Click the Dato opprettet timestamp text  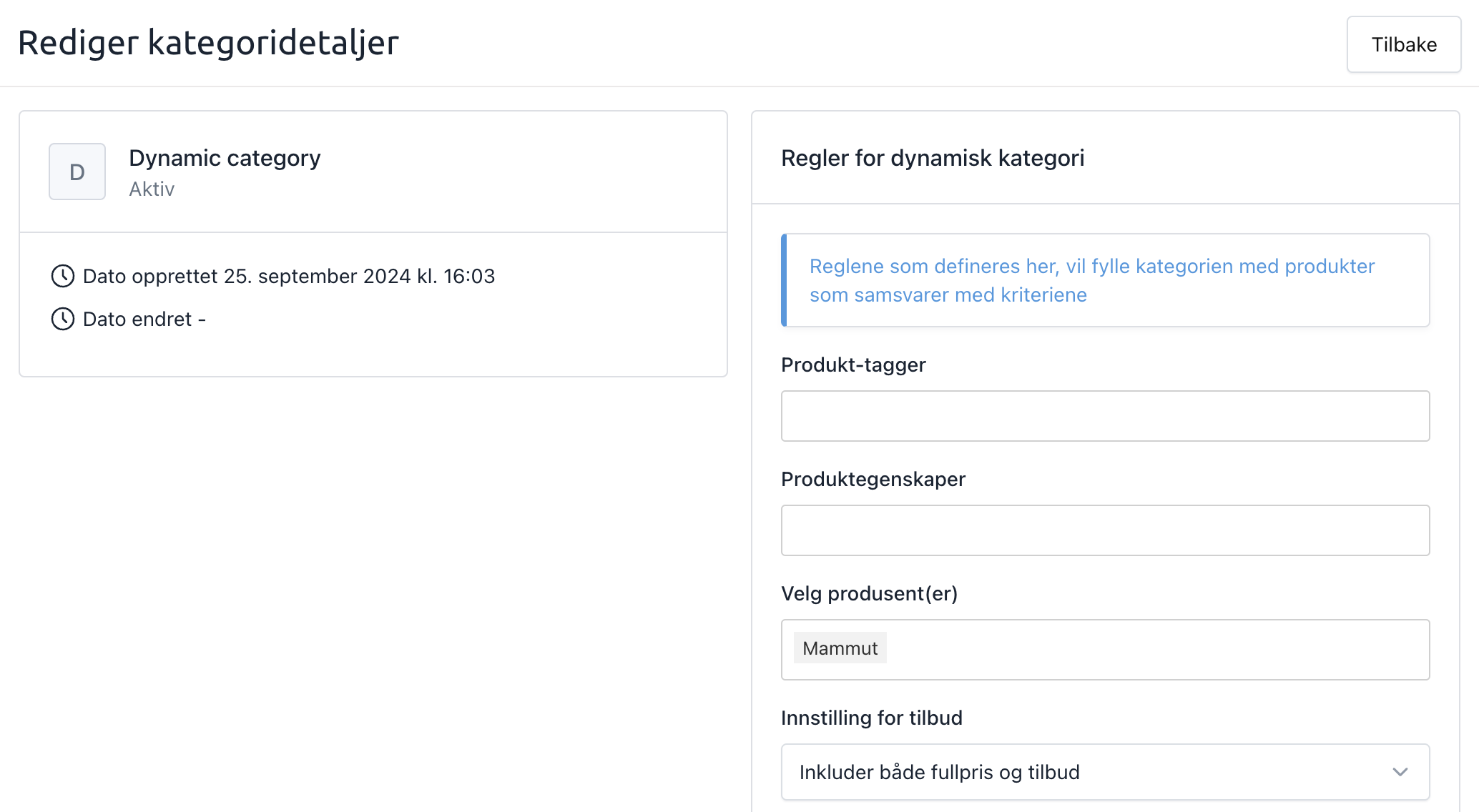289,276
